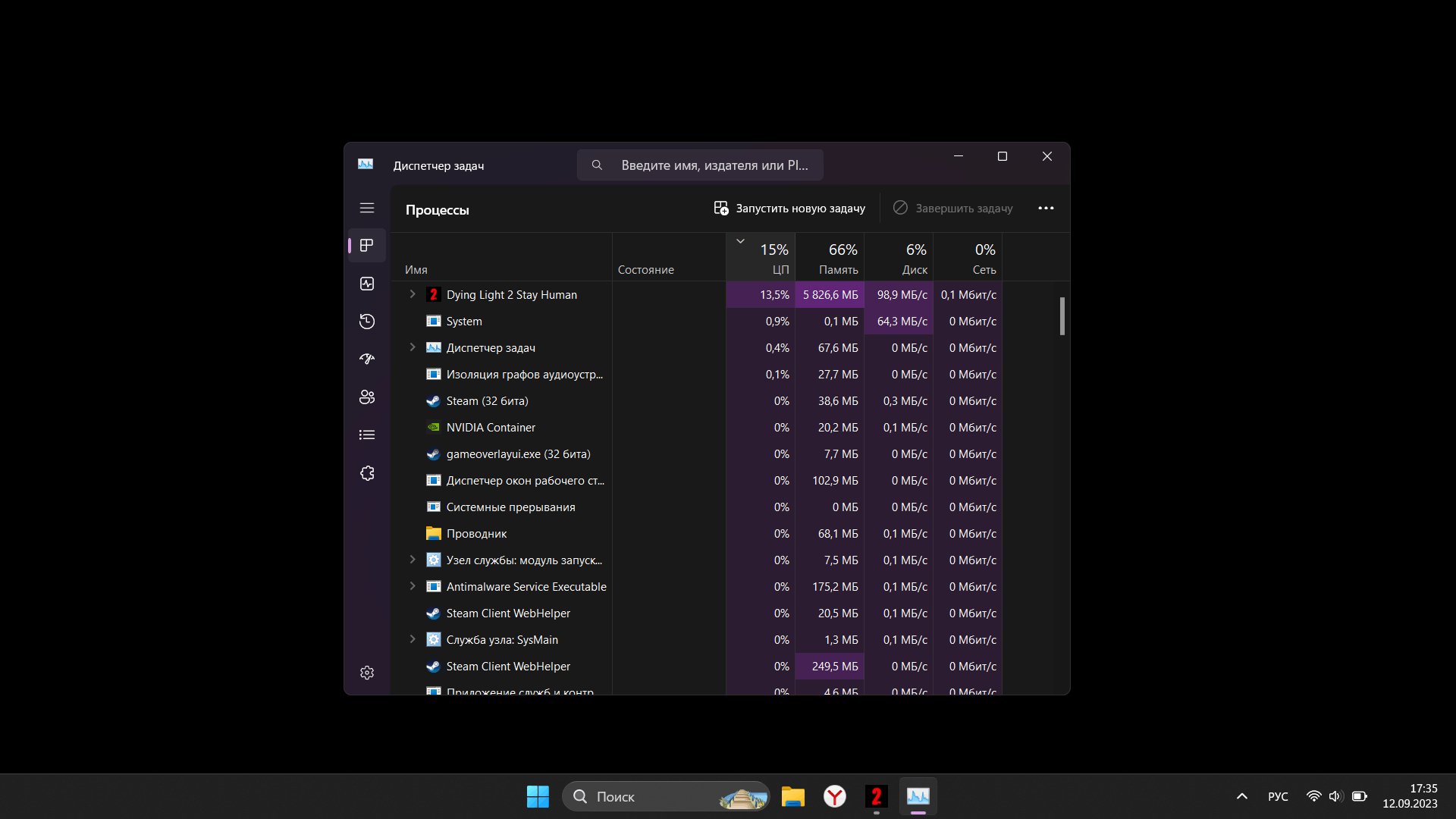
Task: Click the РУС input language indicator
Action: point(1278,796)
